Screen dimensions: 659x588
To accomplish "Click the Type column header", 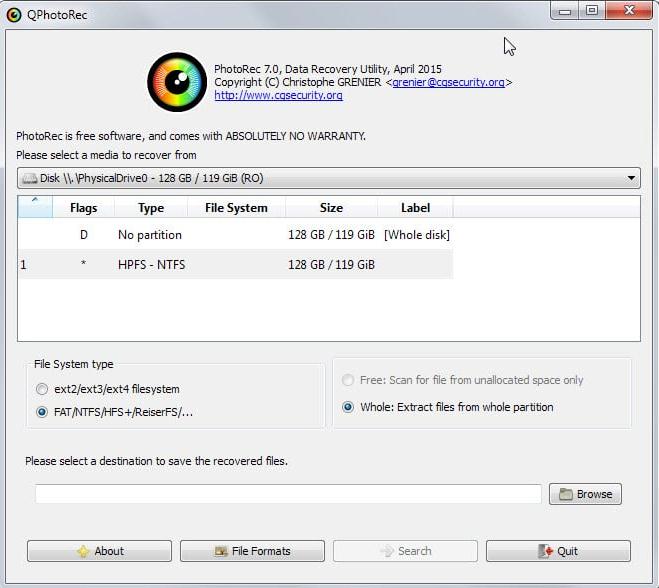I will pyautogui.click(x=151, y=208).
